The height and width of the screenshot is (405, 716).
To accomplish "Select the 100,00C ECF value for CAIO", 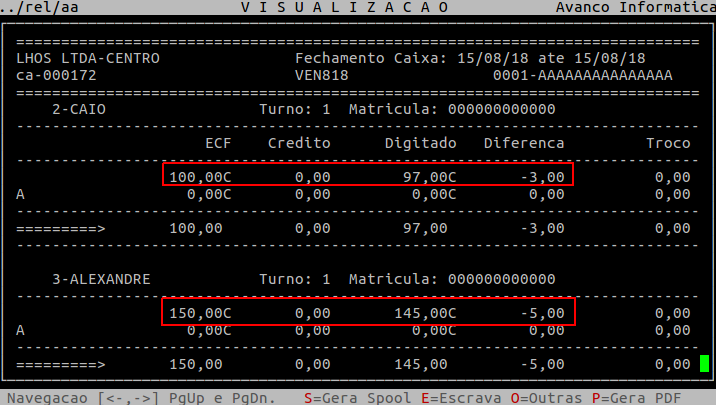I will [x=200, y=177].
